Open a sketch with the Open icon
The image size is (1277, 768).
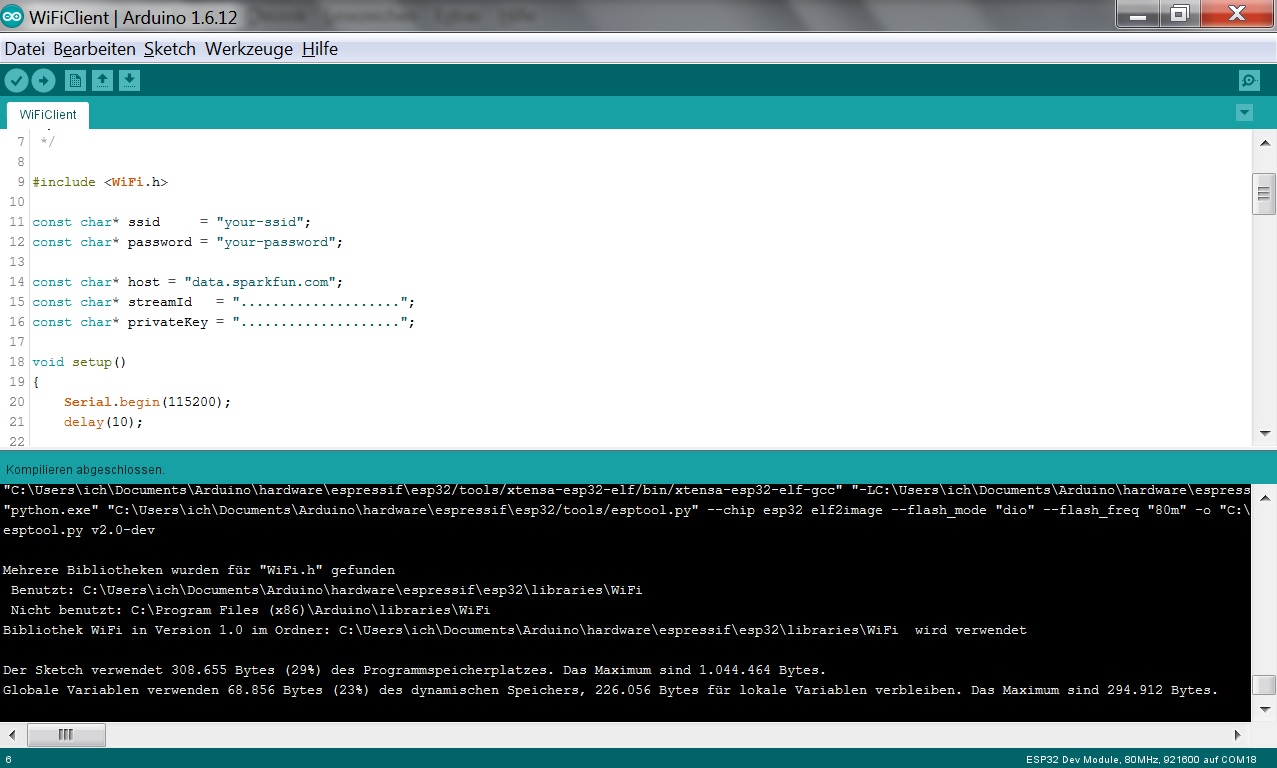click(102, 81)
